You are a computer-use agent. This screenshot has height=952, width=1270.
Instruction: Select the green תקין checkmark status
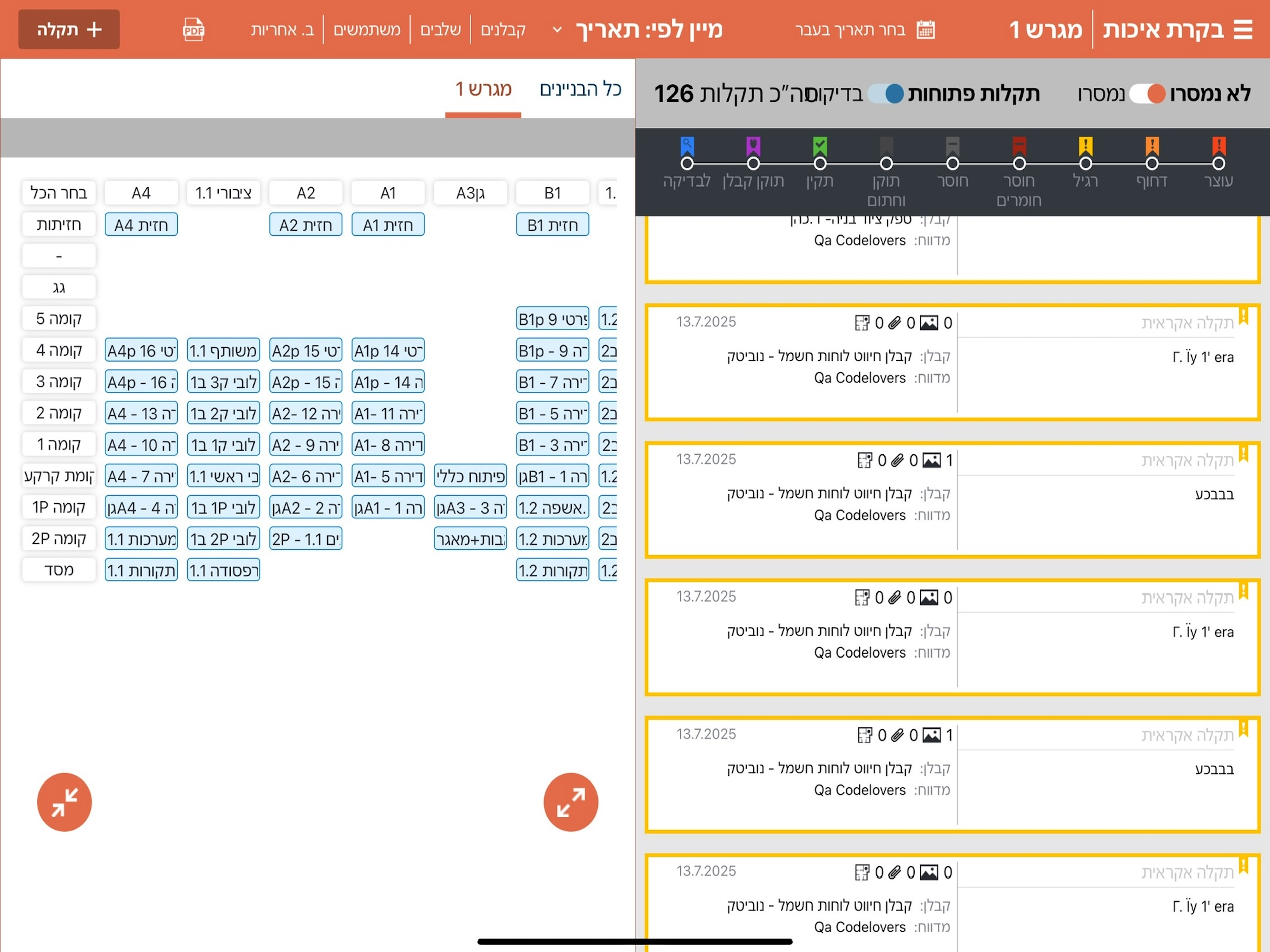tap(820, 146)
